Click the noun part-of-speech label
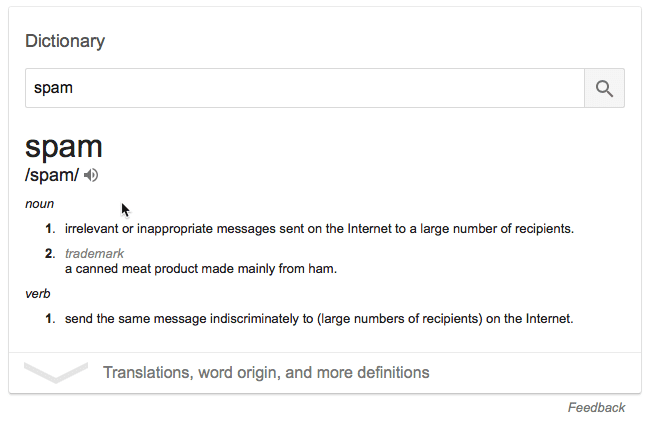The height and width of the screenshot is (430, 654). 40,204
